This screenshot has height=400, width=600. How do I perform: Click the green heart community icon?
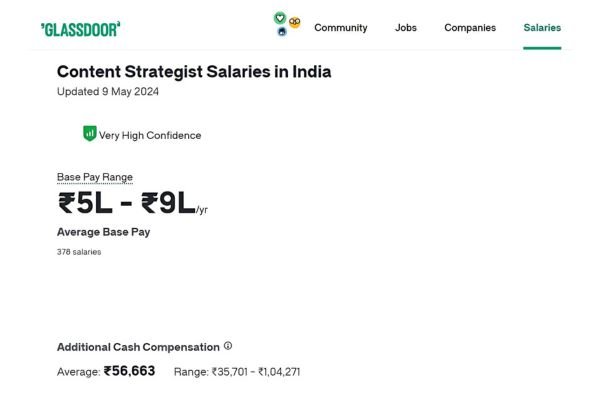coord(279,18)
